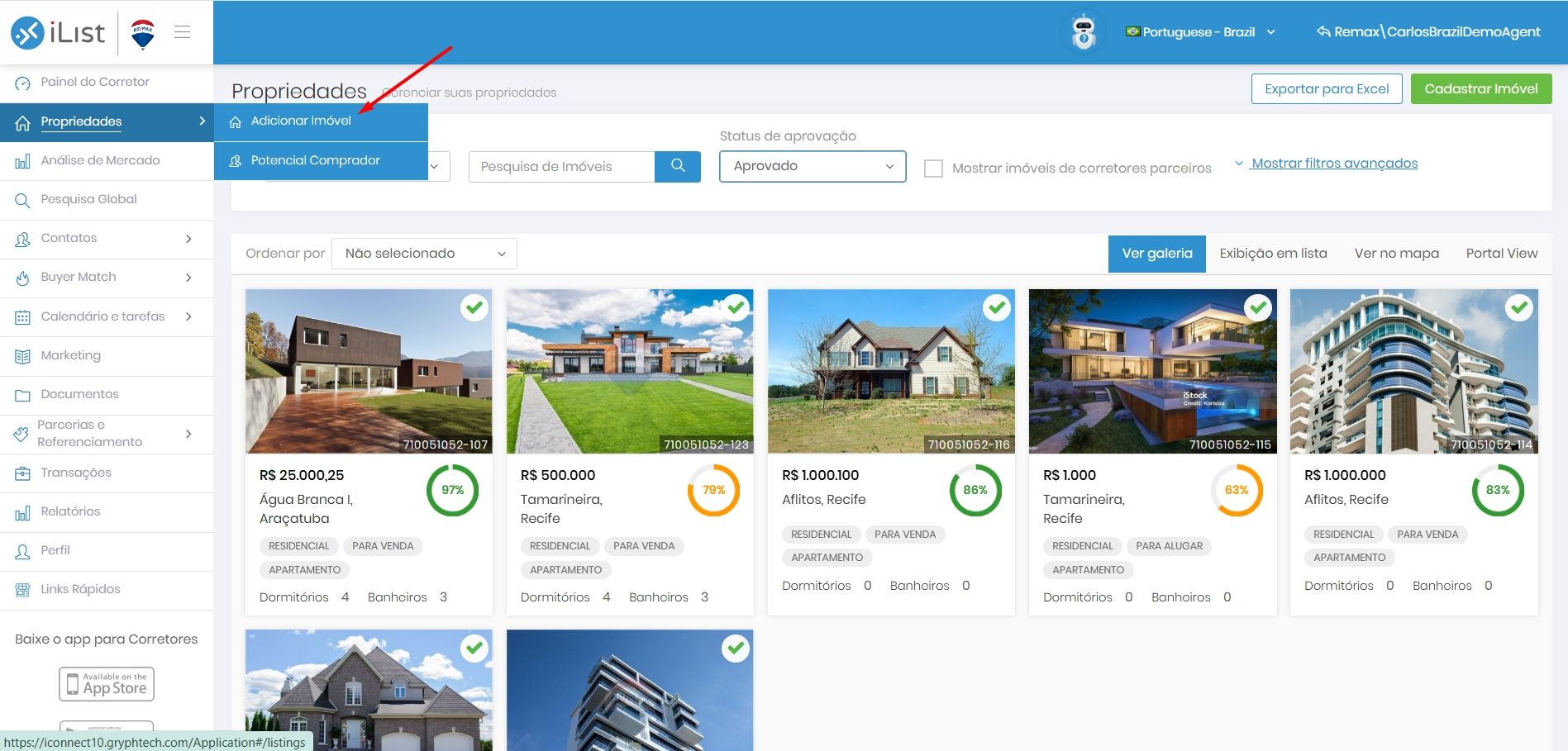Screen dimensions: 1568x751
Task: Click the iList logo
Action: coord(58,32)
